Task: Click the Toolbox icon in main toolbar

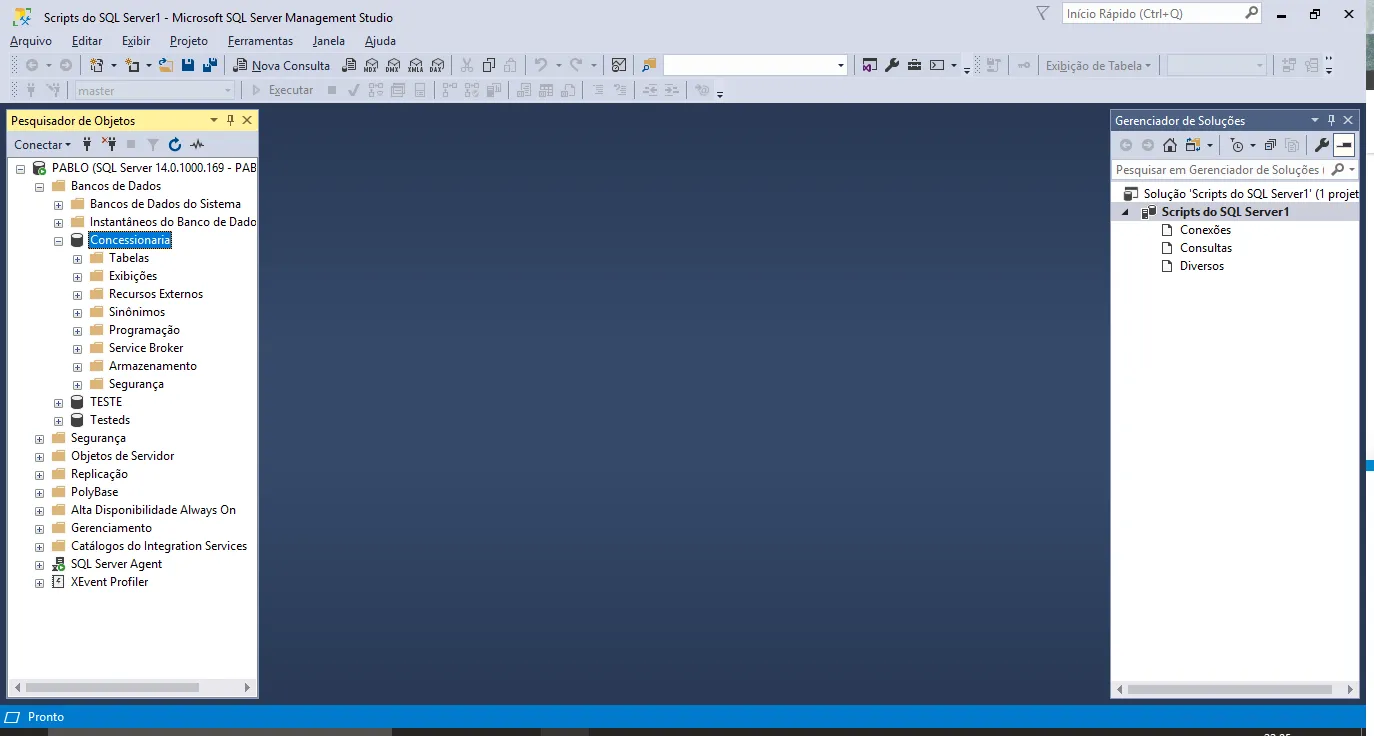Action: coord(914,65)
